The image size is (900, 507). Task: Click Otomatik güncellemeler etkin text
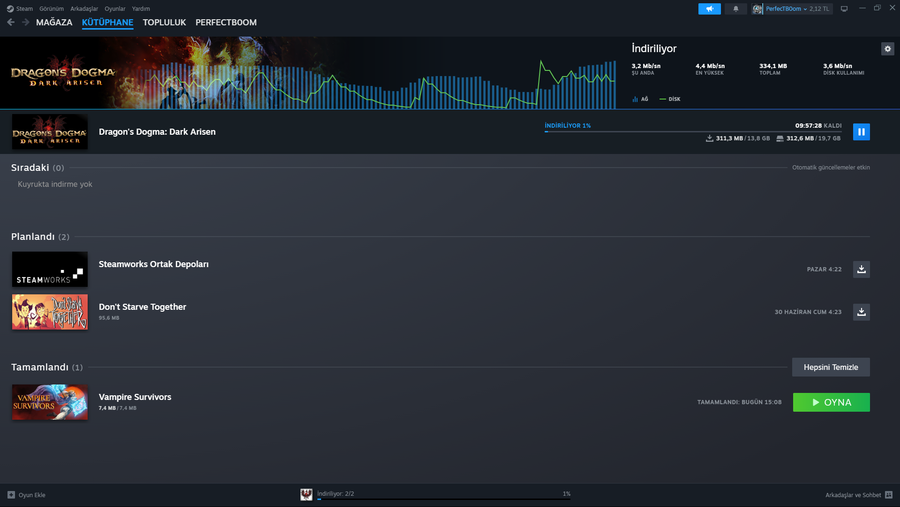click(831, 168)
